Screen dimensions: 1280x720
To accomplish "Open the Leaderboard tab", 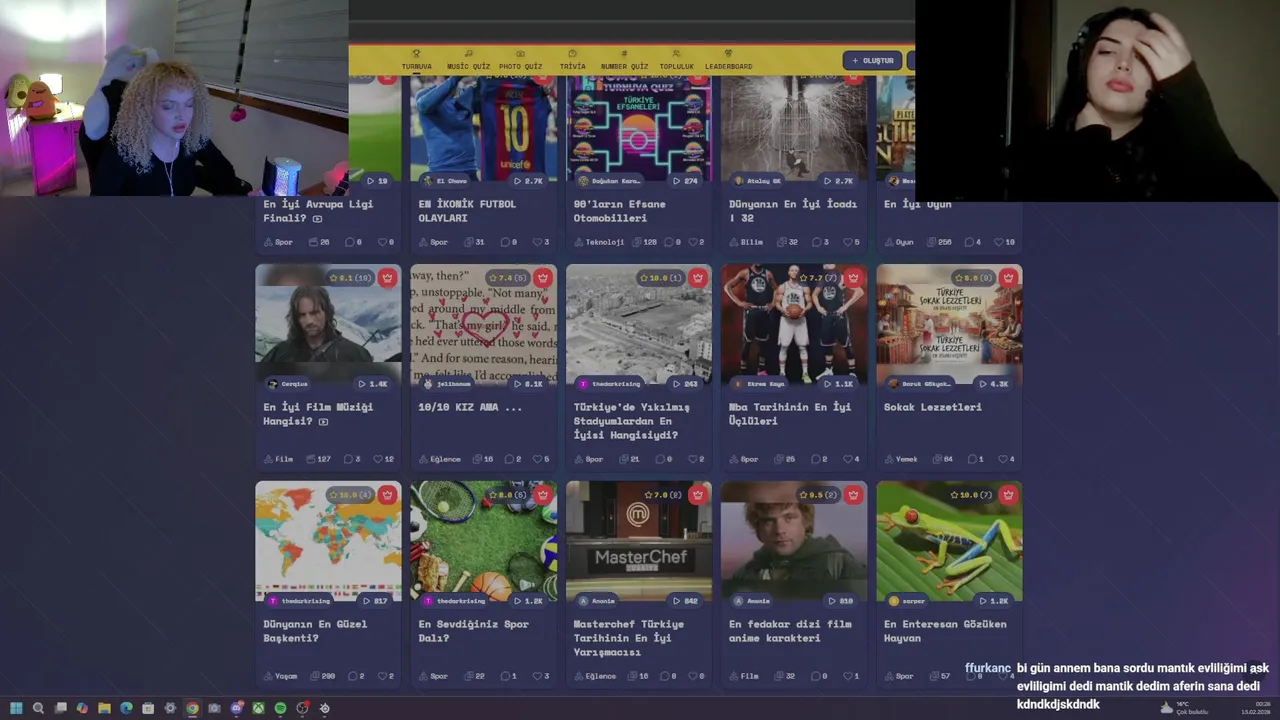I will point(728,60).
